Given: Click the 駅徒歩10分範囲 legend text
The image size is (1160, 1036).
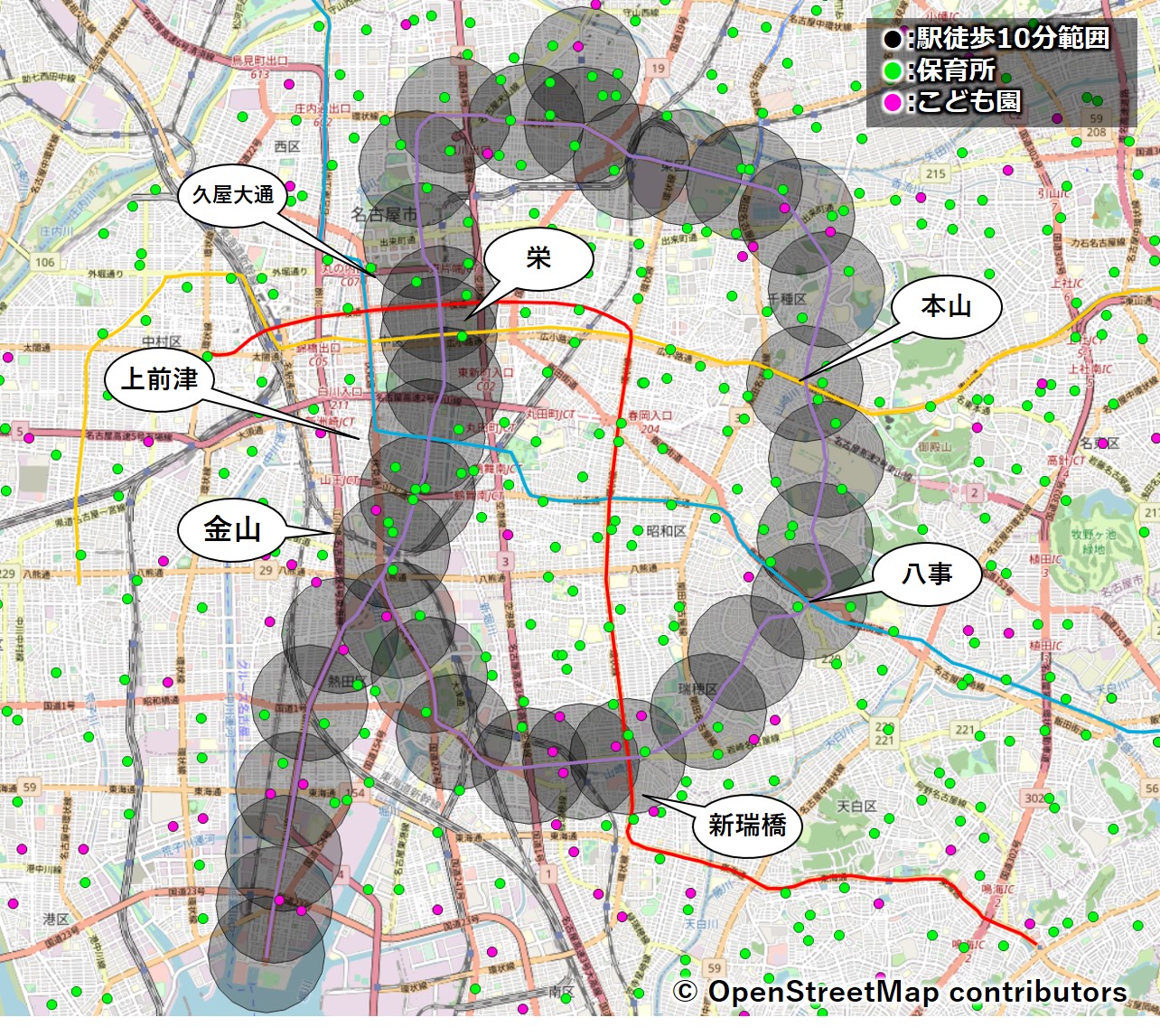Looking at the screenshot, I should click(1013, 39).
